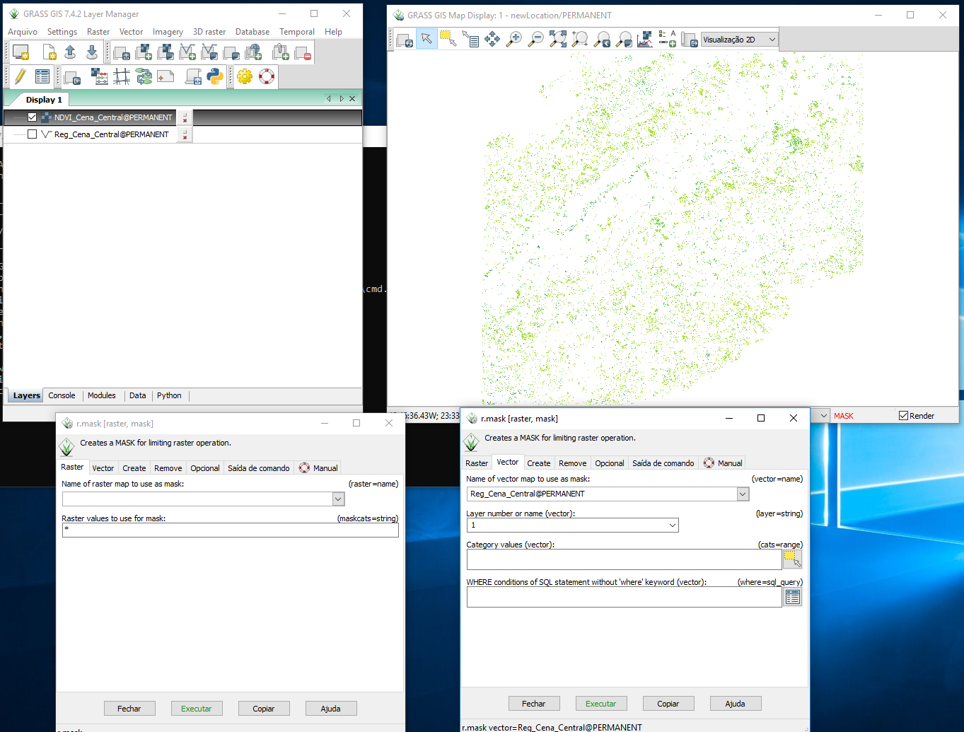The height and width of the screenshot is (732, 964).
Task: Click the pencil edit icon in Layer Manager toolbar
Action: (19, 77)
